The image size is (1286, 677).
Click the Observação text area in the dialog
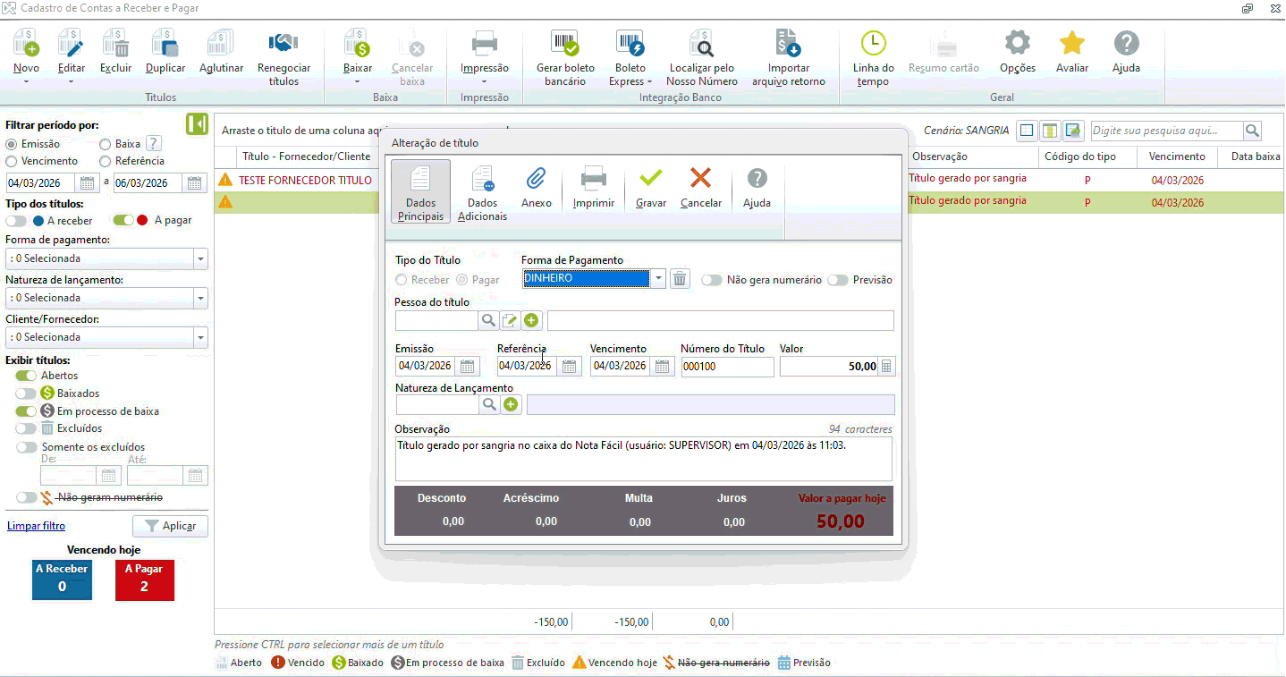pyautogui.click(x=643, y=458)
